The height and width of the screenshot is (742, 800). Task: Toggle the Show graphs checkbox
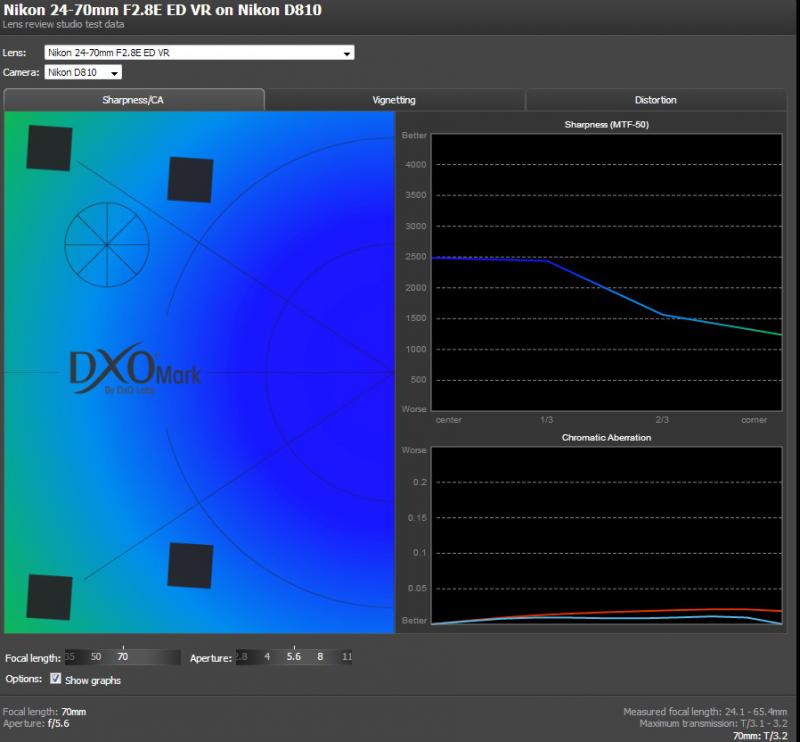tap(56, 679)
